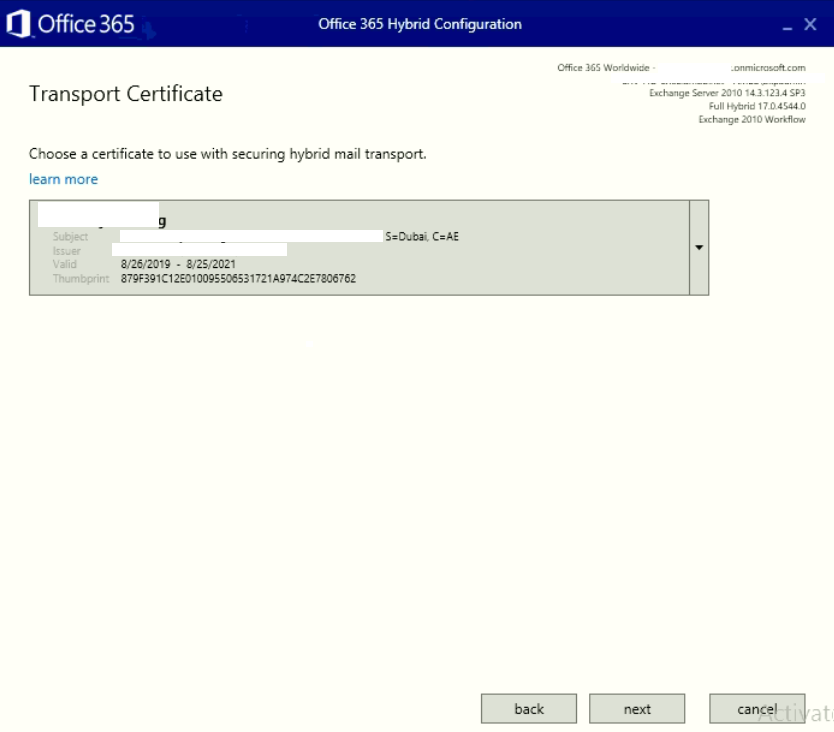This screenshot has width=834, height=732.
Task: Click the Thumbprint field label
Action: click(81, 279)
